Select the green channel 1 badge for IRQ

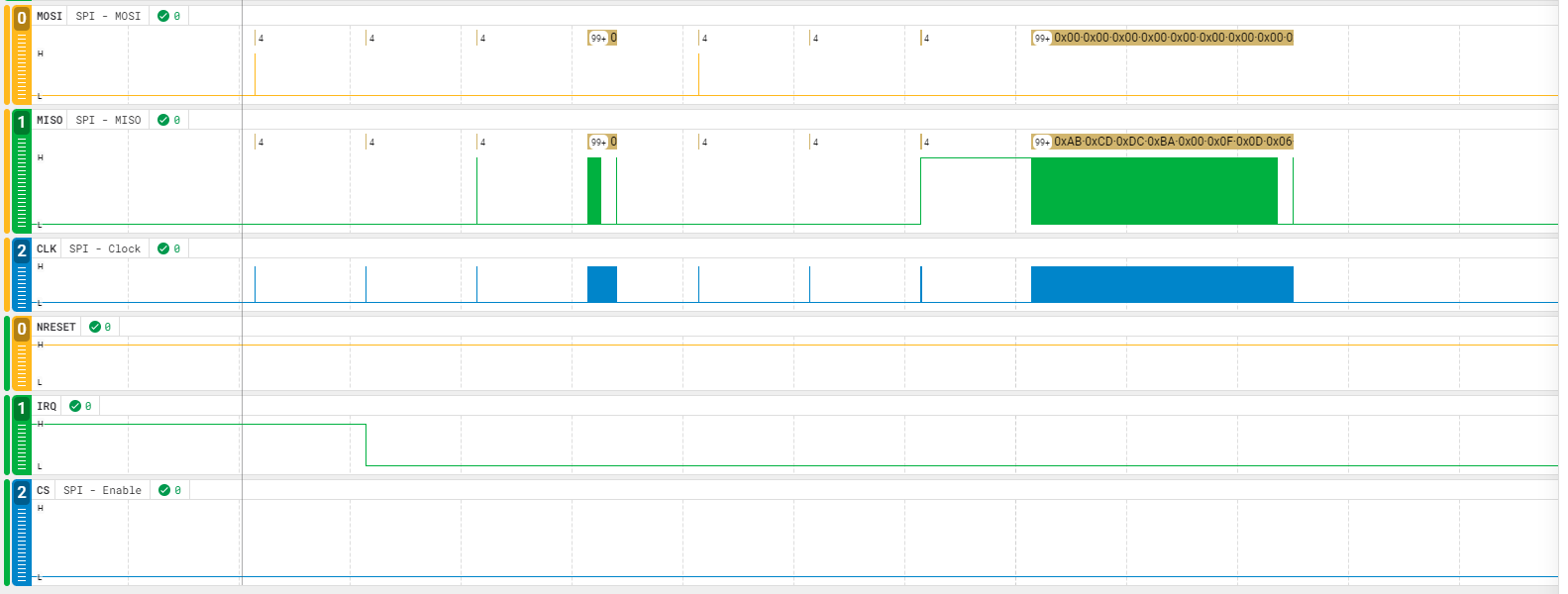[22, 408]
